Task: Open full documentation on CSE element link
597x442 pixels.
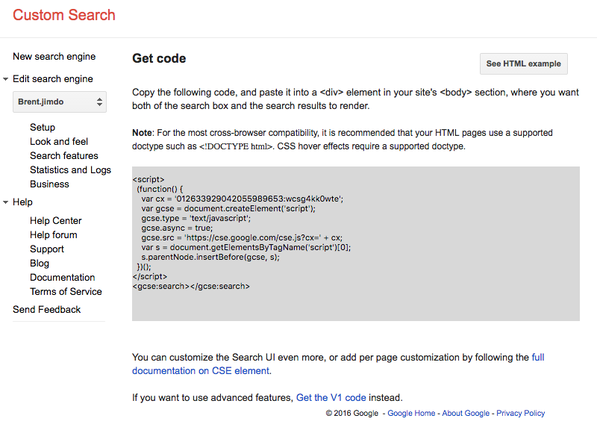Action: (338, 364)
